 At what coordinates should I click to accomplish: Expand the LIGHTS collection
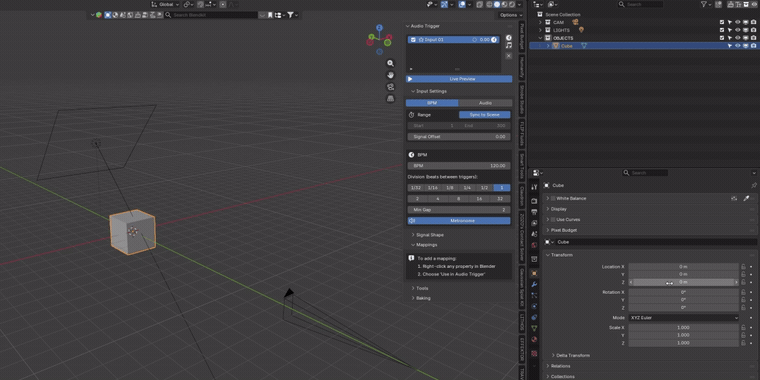540,30
